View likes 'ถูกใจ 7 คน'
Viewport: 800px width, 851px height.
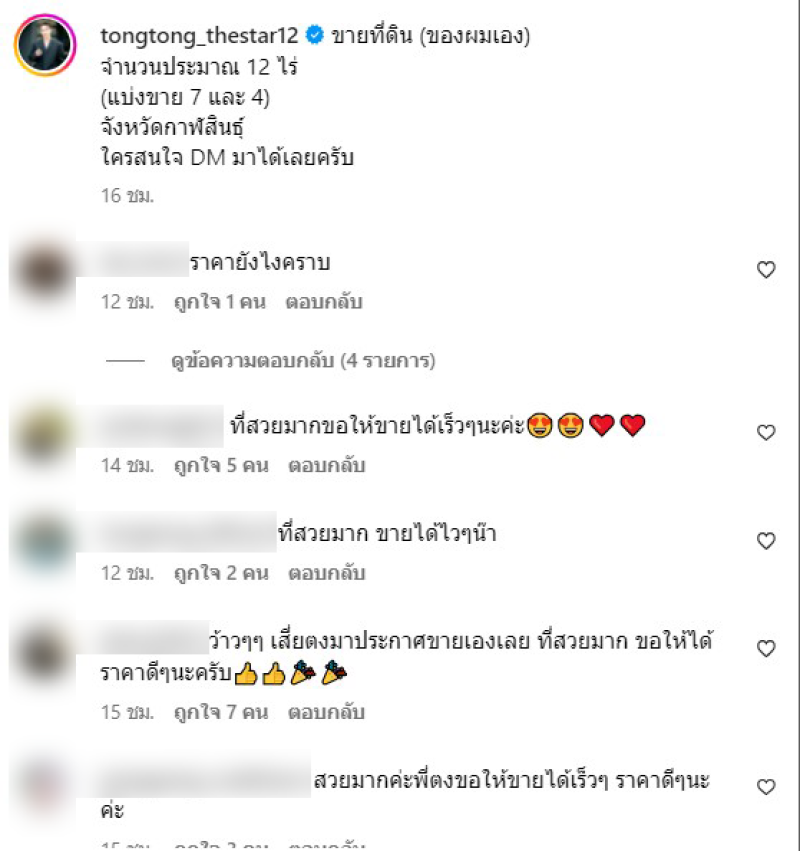(x=221, y=712)
